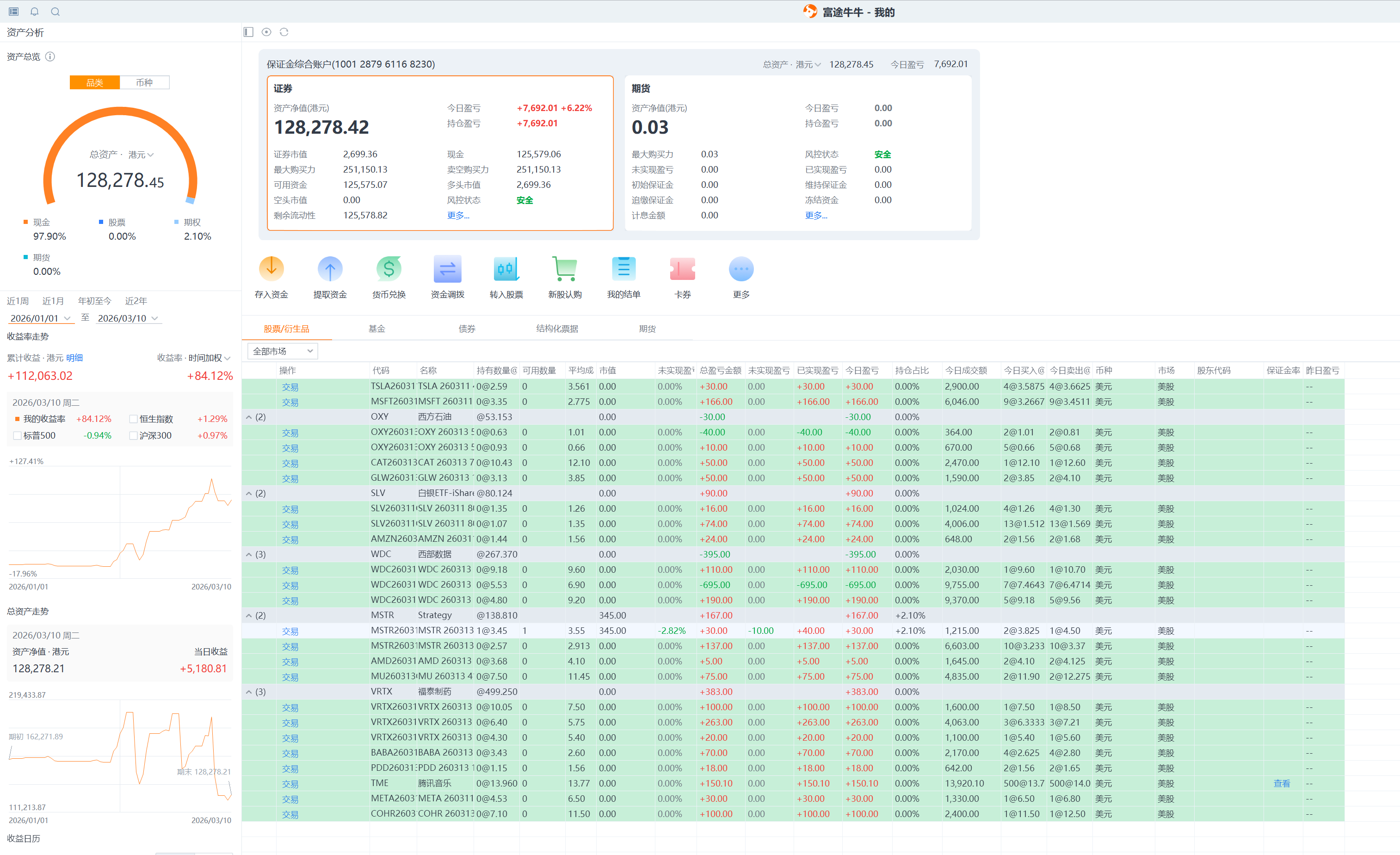The width and height of the screenshot is (1400, 855).
Task: Click the 资产总览 info circle icon
Action: pos(50,56)
